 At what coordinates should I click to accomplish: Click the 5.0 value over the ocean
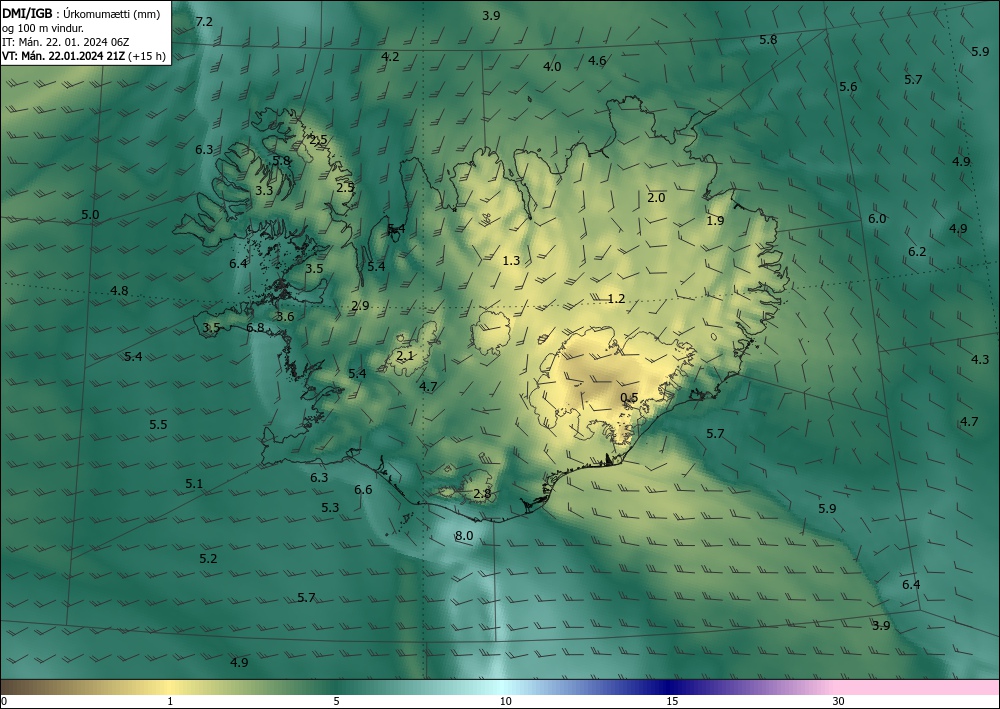(91, 215)
